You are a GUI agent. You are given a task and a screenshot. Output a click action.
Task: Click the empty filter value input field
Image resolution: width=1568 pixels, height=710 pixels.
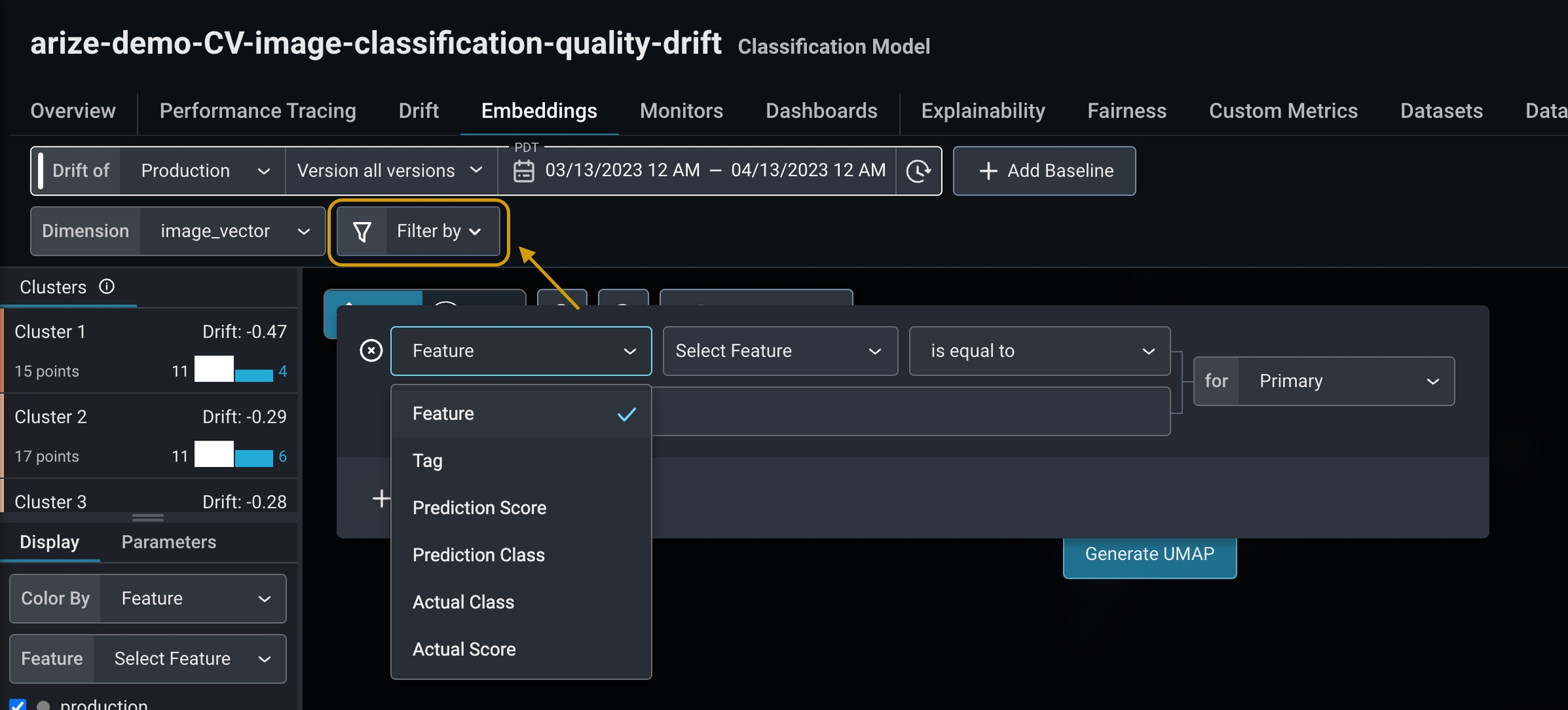click(x=911, y=411)
